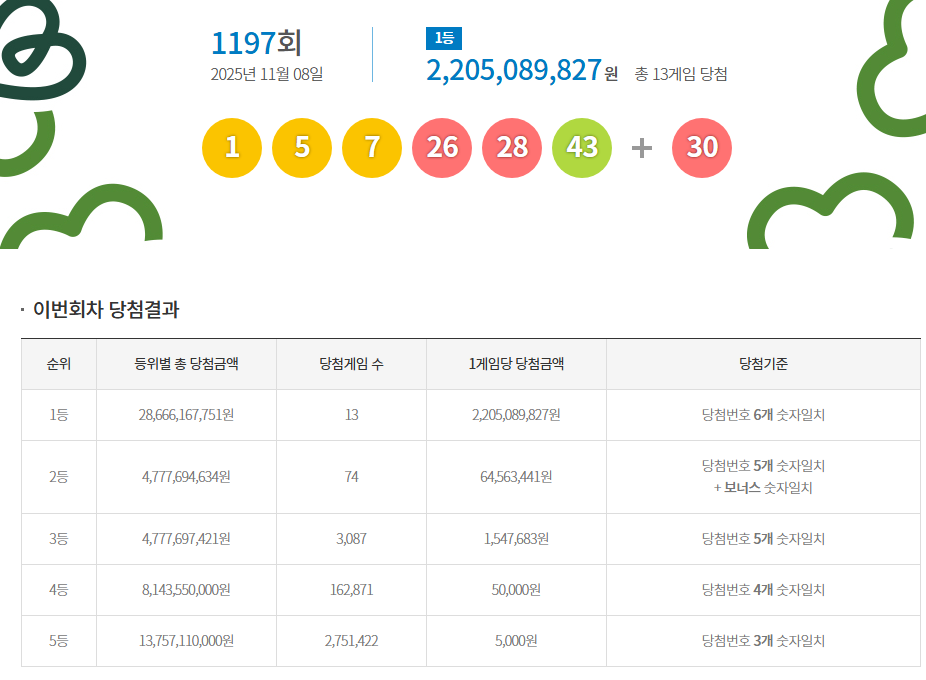
Task: Click the 2등 rank cell
Action: 59,477
